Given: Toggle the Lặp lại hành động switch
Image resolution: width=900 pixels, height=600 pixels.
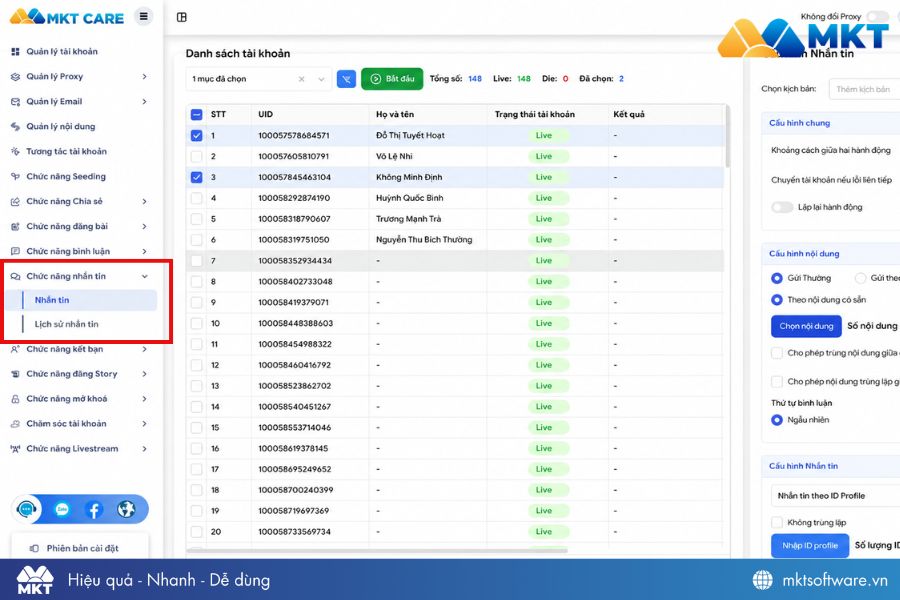Looking at the screenshot, I should (x=782, y=207).
